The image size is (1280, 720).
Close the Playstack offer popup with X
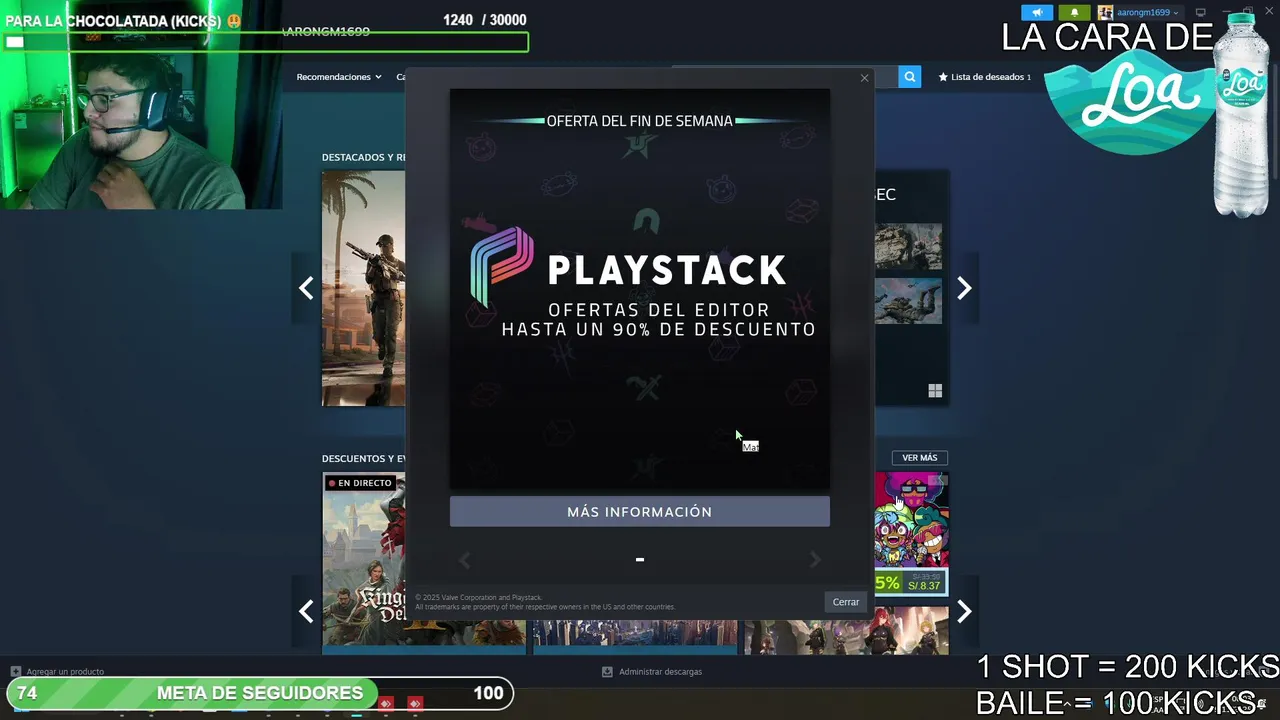coord(864,78)
